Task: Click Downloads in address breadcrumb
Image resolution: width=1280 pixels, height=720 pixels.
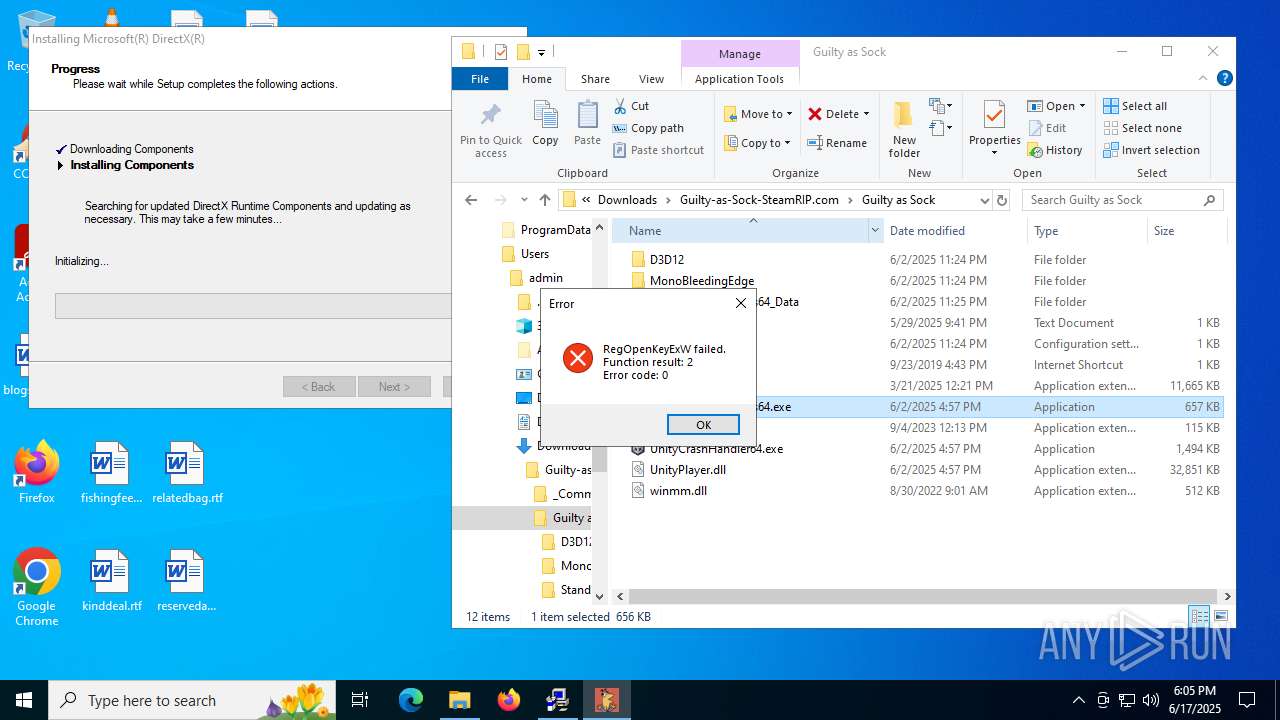Action: [x=627, y=200]
